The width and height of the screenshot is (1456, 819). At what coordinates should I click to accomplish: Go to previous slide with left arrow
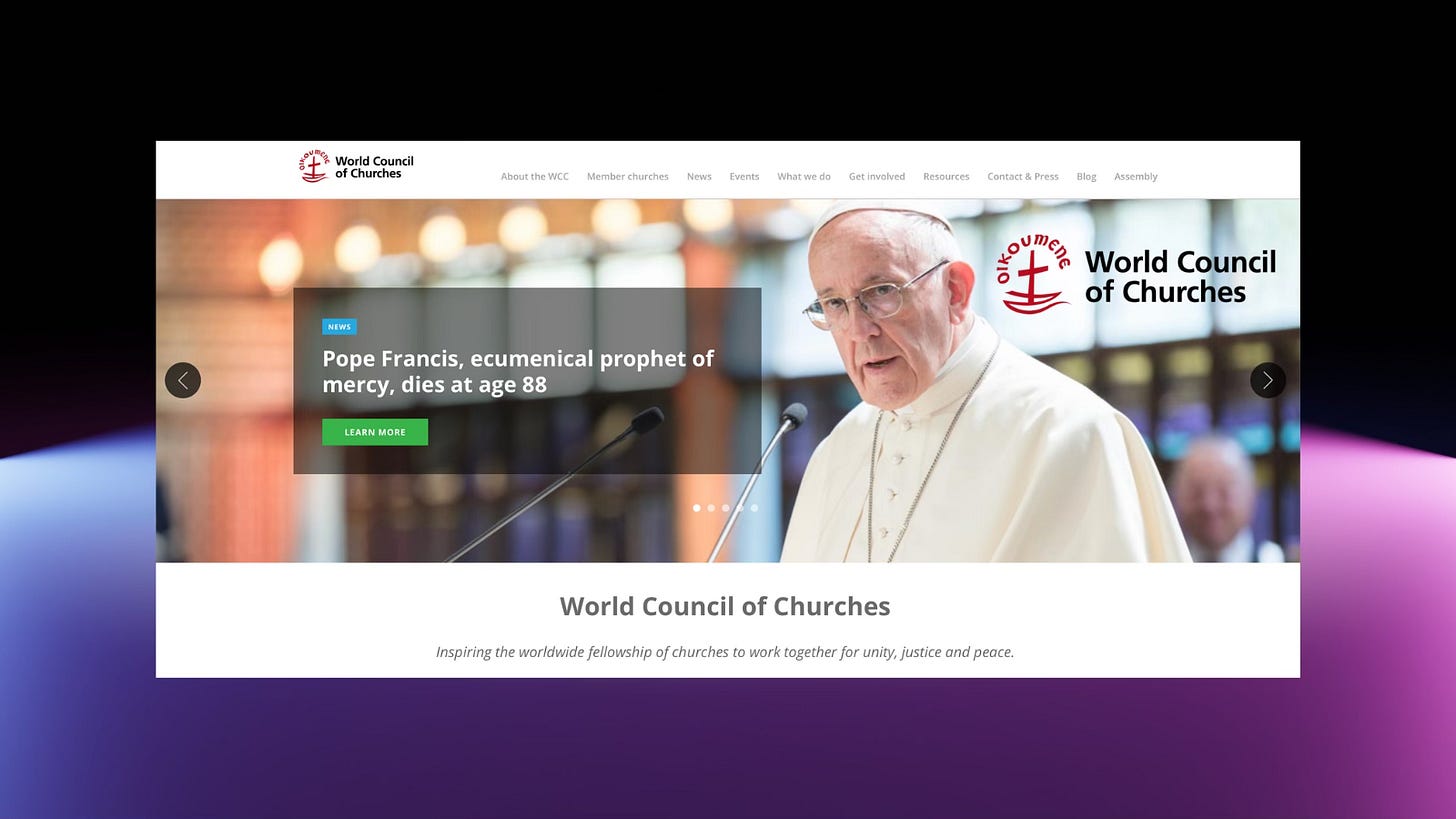point(183,380)
